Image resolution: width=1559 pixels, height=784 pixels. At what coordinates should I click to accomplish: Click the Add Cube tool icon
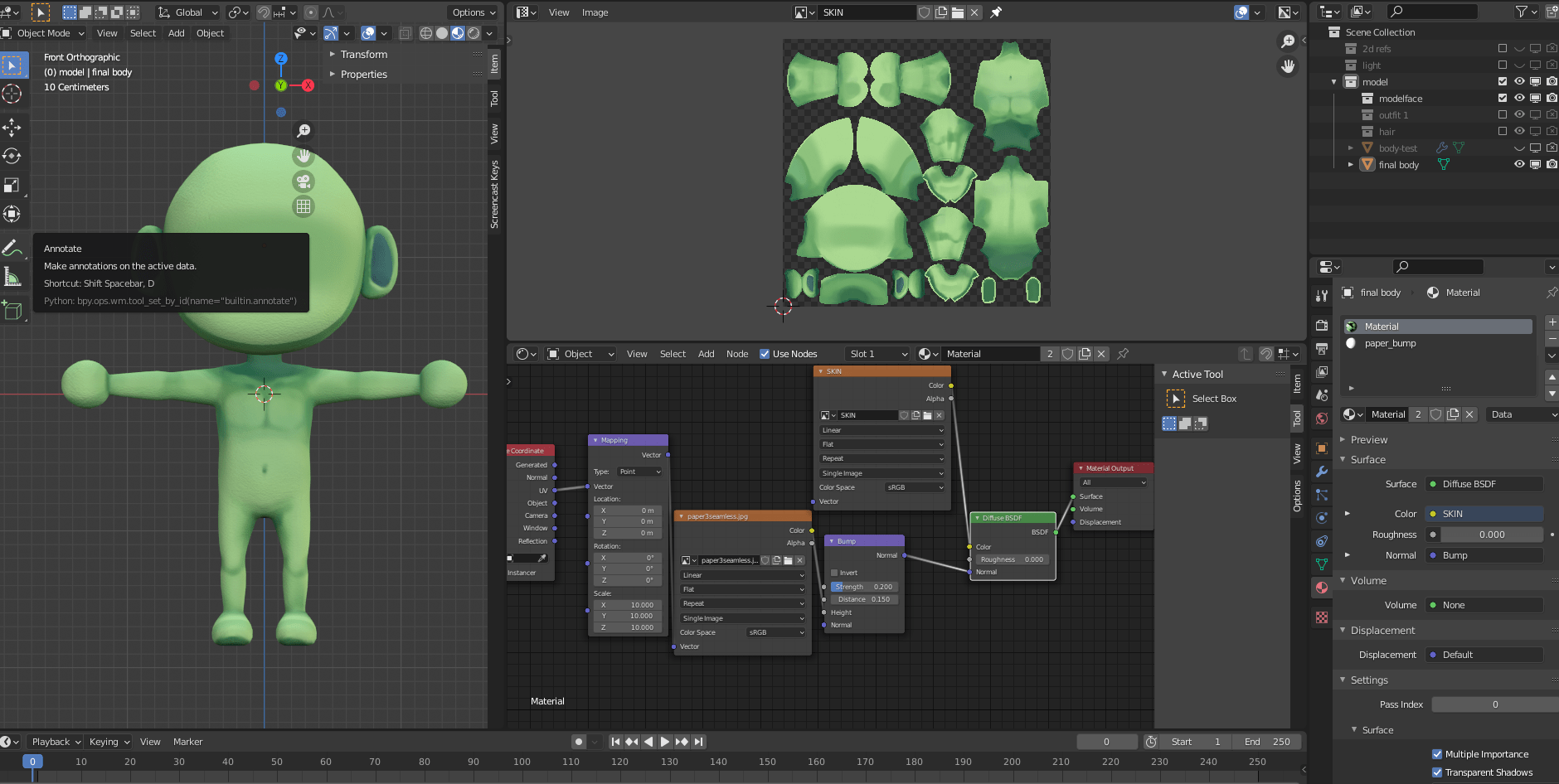point(12,311)
